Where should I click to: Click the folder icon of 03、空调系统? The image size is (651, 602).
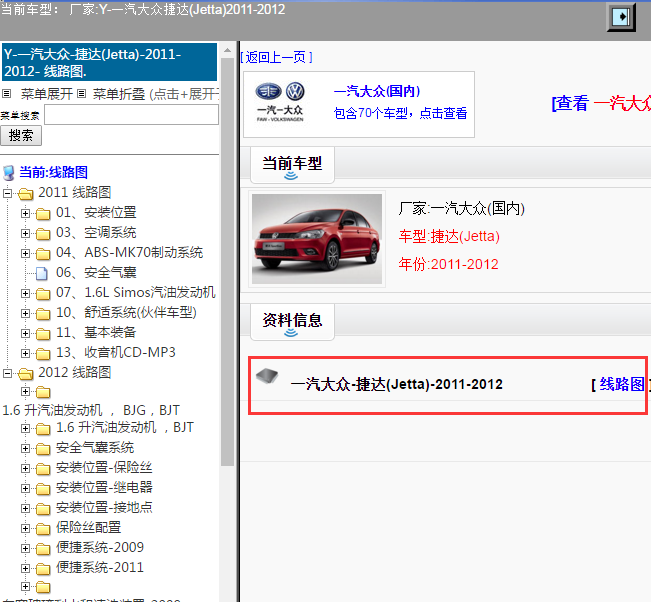pyautogui.click(x=43, y=233)
